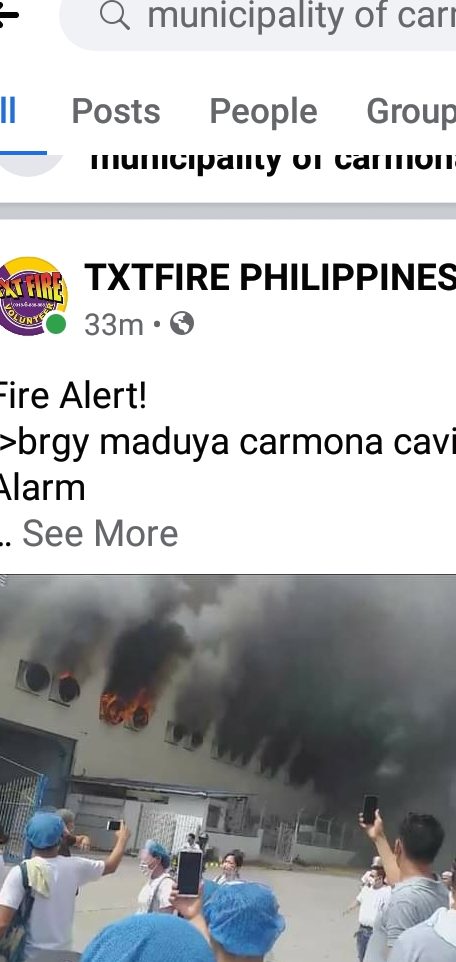Tap the public globe privacy icon
Image resolution: width=456 pixels, height=962 pixels.
pos(182,323)
